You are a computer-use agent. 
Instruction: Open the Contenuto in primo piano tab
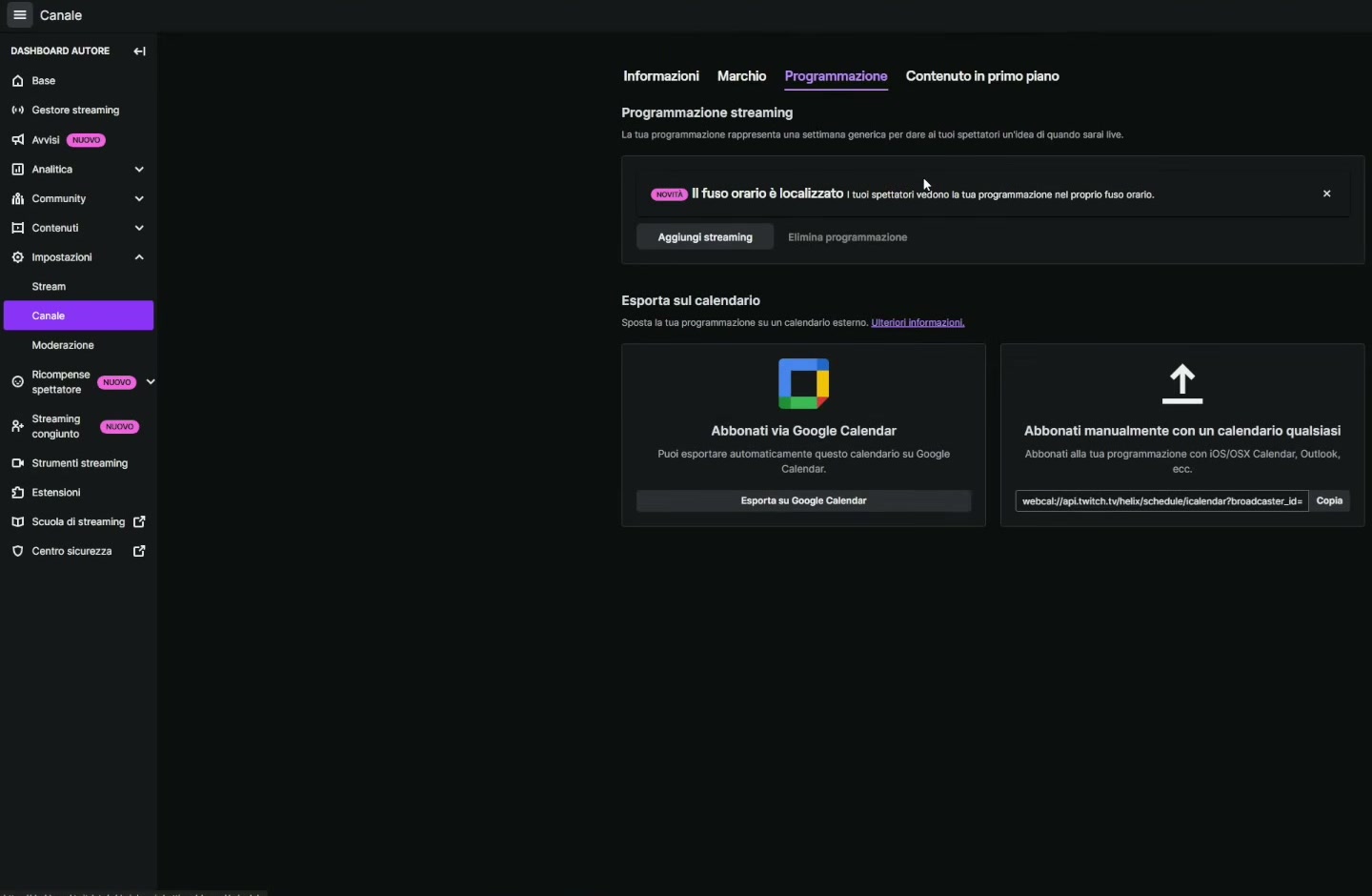[x=982, y=76]
